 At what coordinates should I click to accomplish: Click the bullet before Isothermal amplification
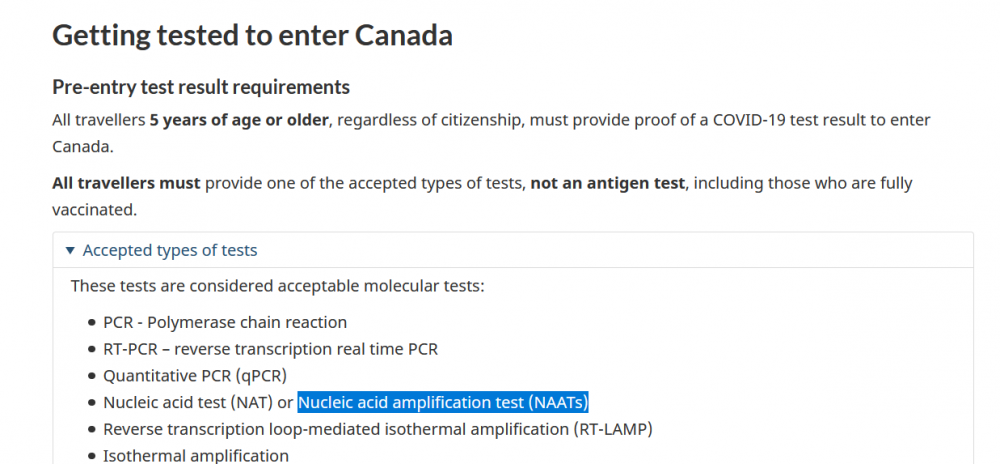(92, 456)
